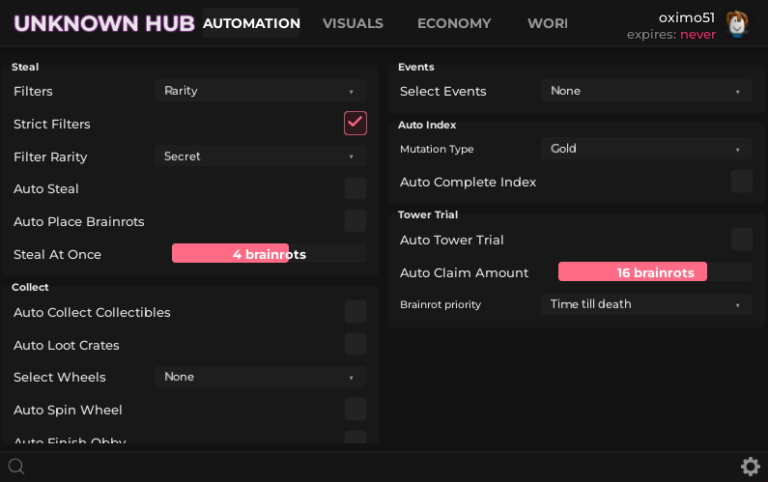This screenshot has width=768, height=482.
Task: Turn on Auto Spin Wheel
Action: click(x=355, y=409)
